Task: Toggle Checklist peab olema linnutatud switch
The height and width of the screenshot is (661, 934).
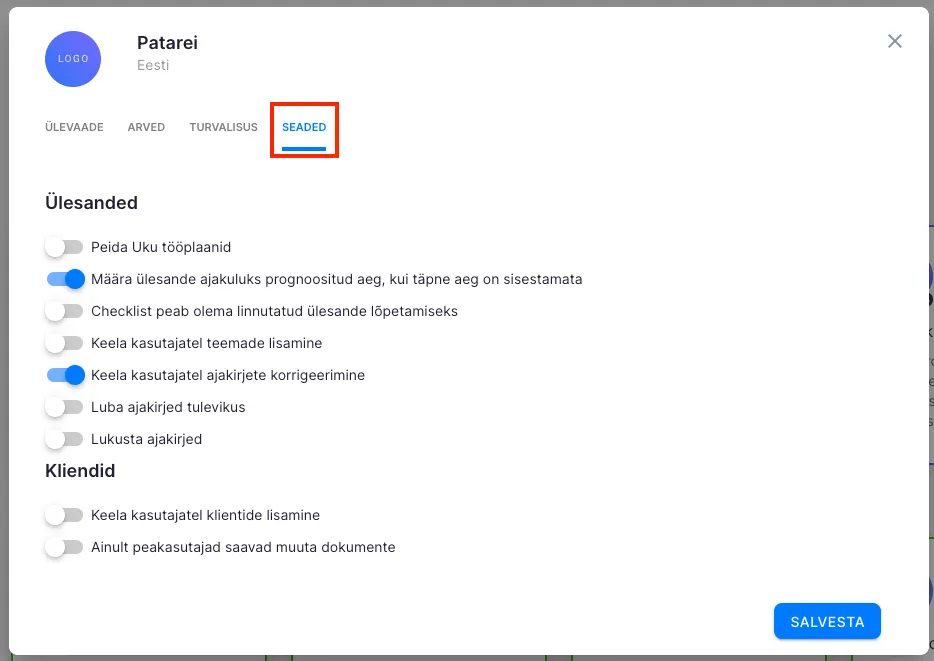Action: coord(64,311)
